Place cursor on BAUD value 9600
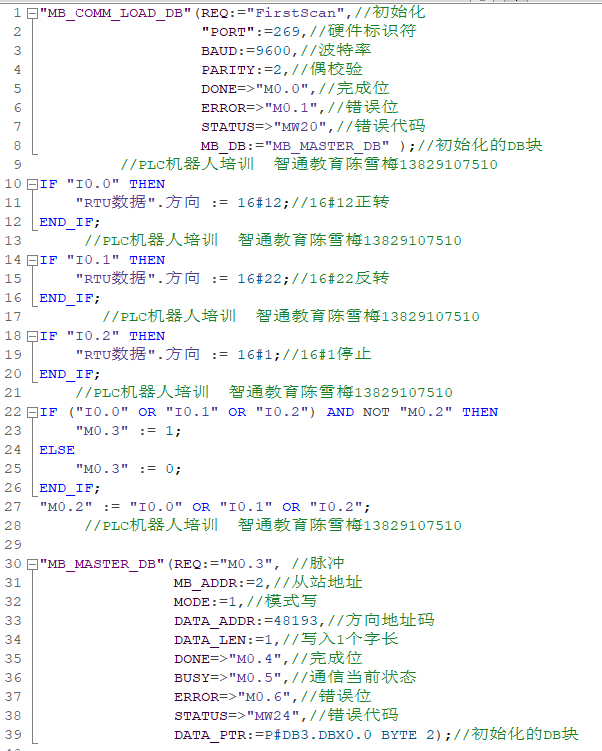Viewport: 602px width, 751px height. 271,51
